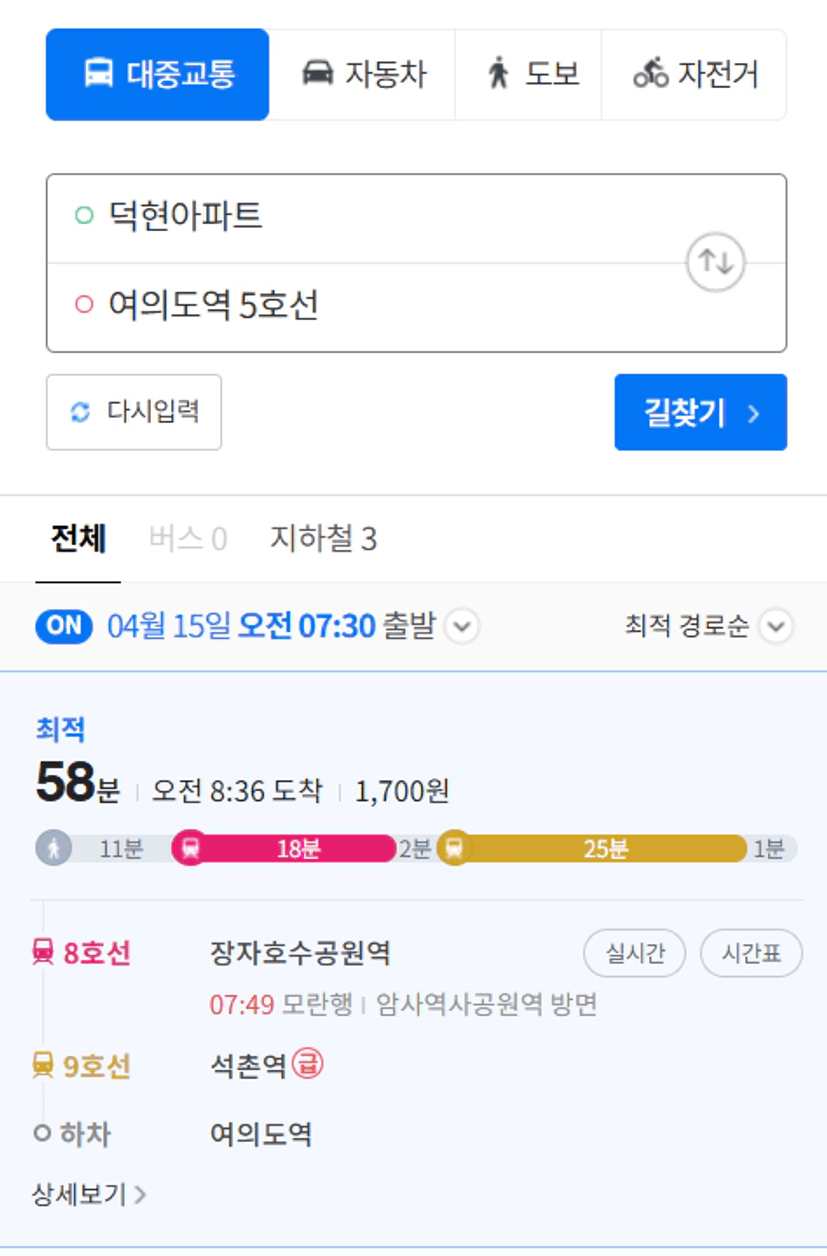Expand the departure time dropdown arrow
The width and height of the screenshot is (827, 1256).
tap(462, 627)
